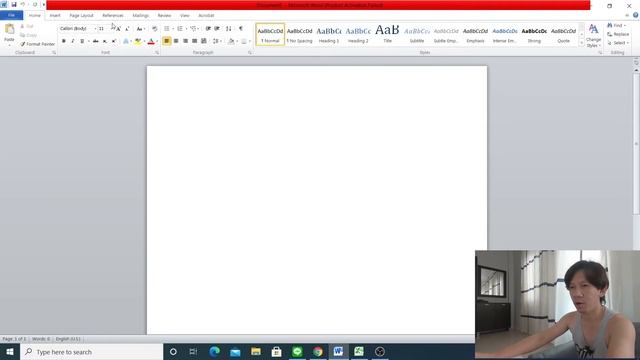Screen dimensions: 640x360
Task: Click the Paste icon in Clipboard group
Action: pos(9,29)
